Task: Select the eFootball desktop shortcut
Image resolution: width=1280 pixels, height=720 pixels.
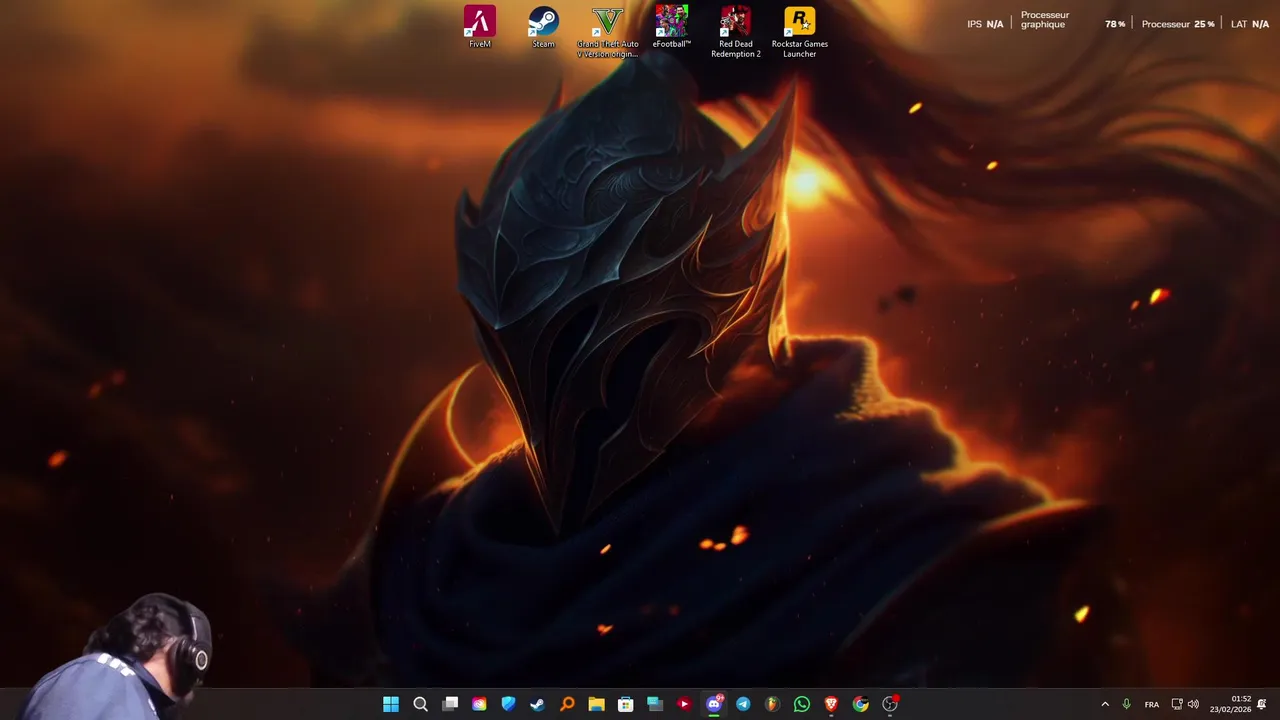Action: point(671,27)
